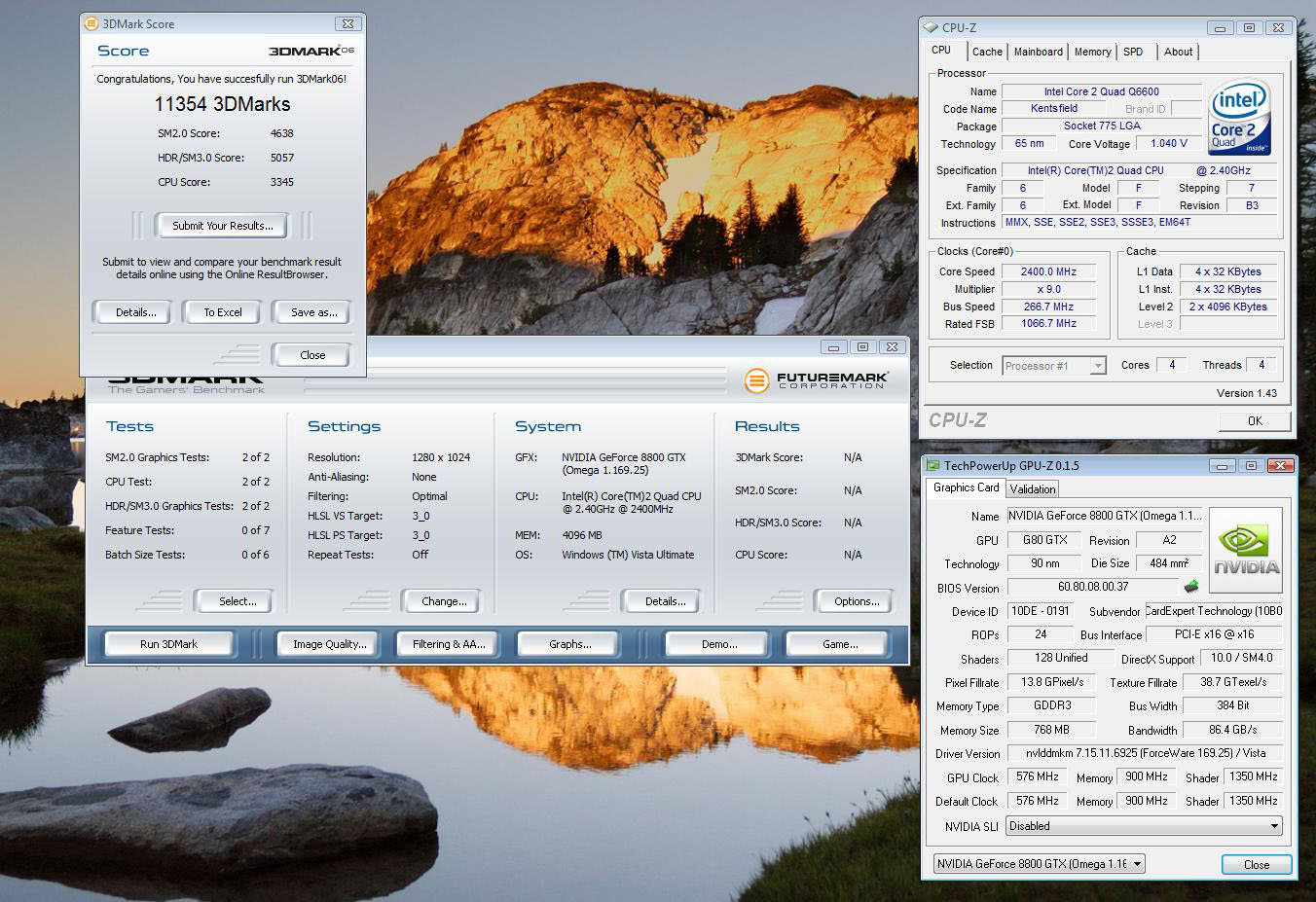Viewport: 1316px width, 902px height.
Task: Click the GPU-Z Name field
Action: [1105, 516]
